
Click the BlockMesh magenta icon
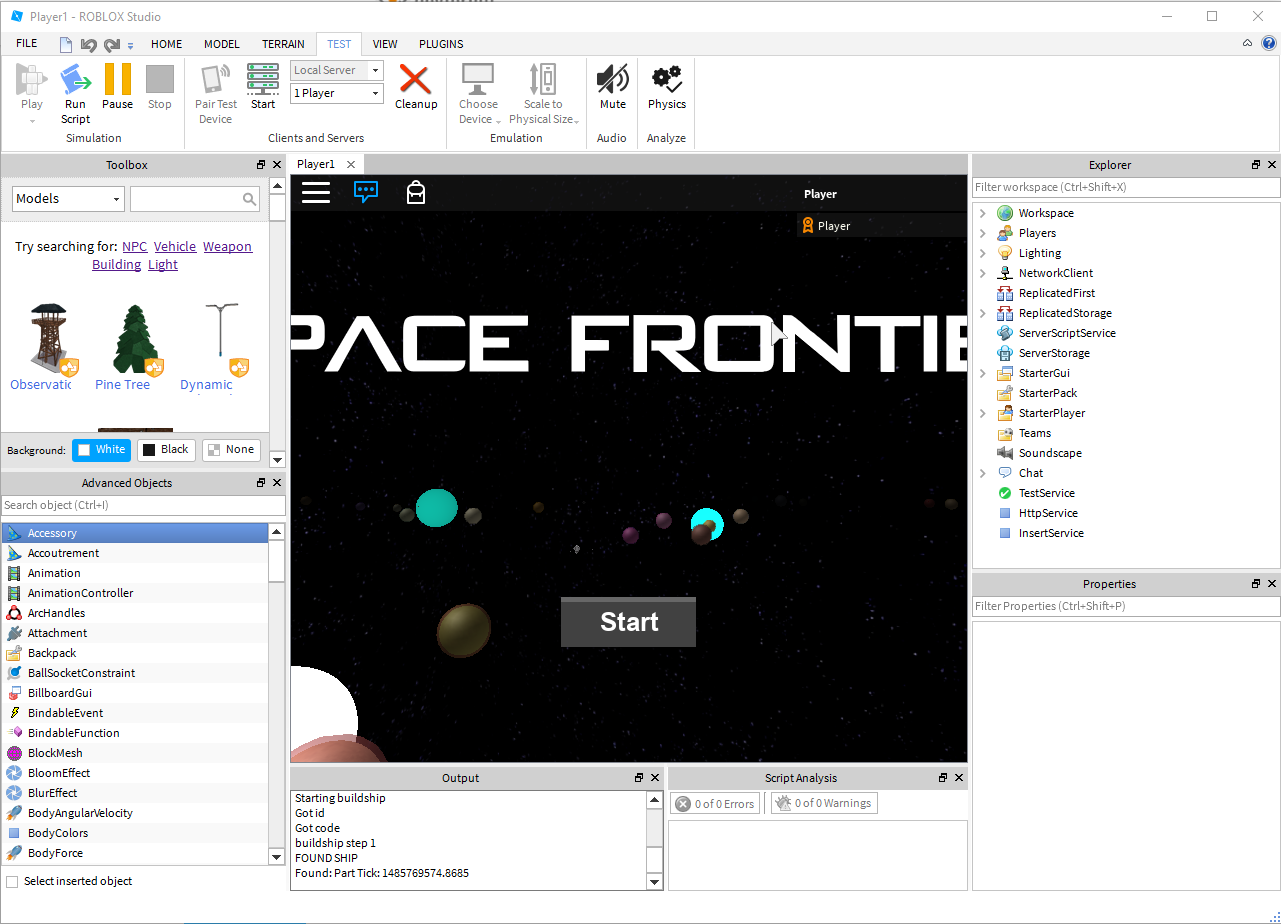pyautogui.click(x=14, y=753)
